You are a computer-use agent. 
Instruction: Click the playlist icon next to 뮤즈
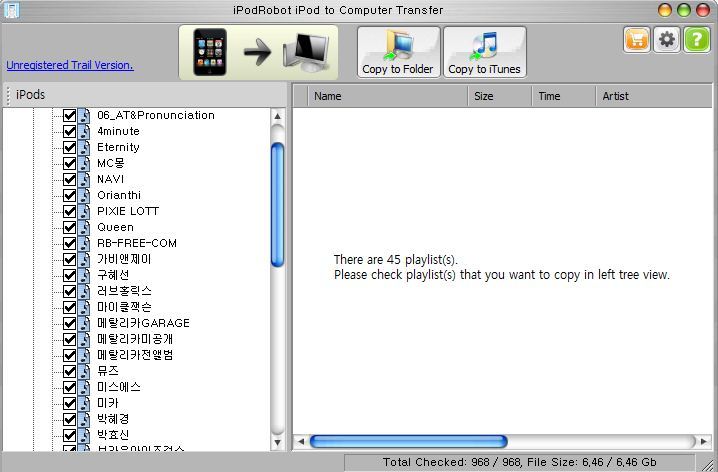(84, 371)
